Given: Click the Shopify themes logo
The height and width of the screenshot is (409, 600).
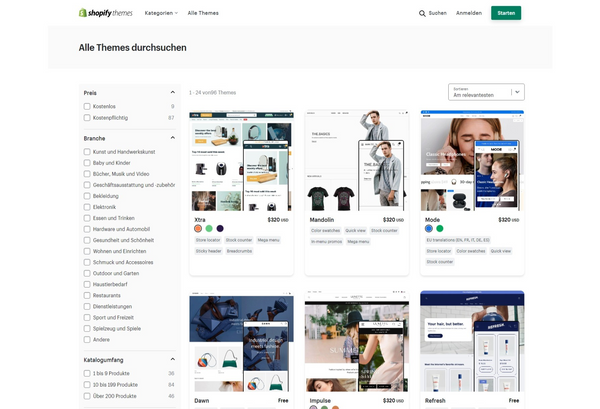Looking at the screenshot, I should (x=106, y=13).
